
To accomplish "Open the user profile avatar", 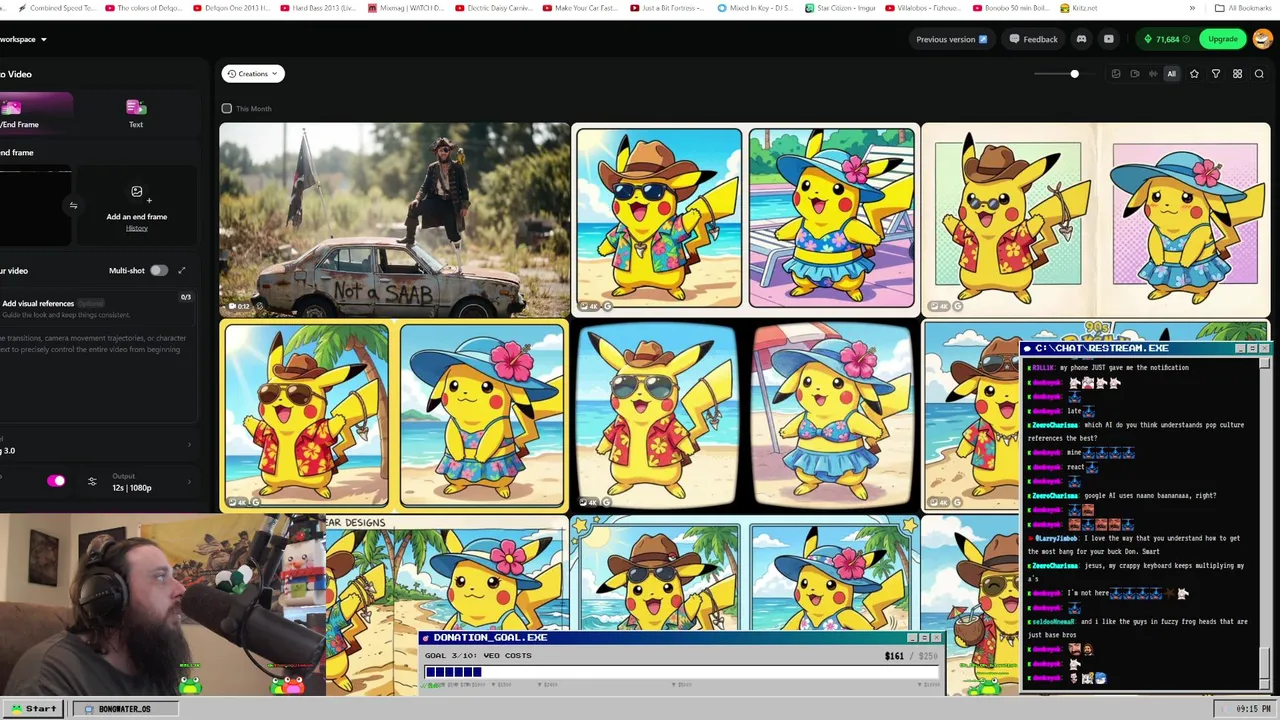I will pyautogui.click(x=1261, y=39).
